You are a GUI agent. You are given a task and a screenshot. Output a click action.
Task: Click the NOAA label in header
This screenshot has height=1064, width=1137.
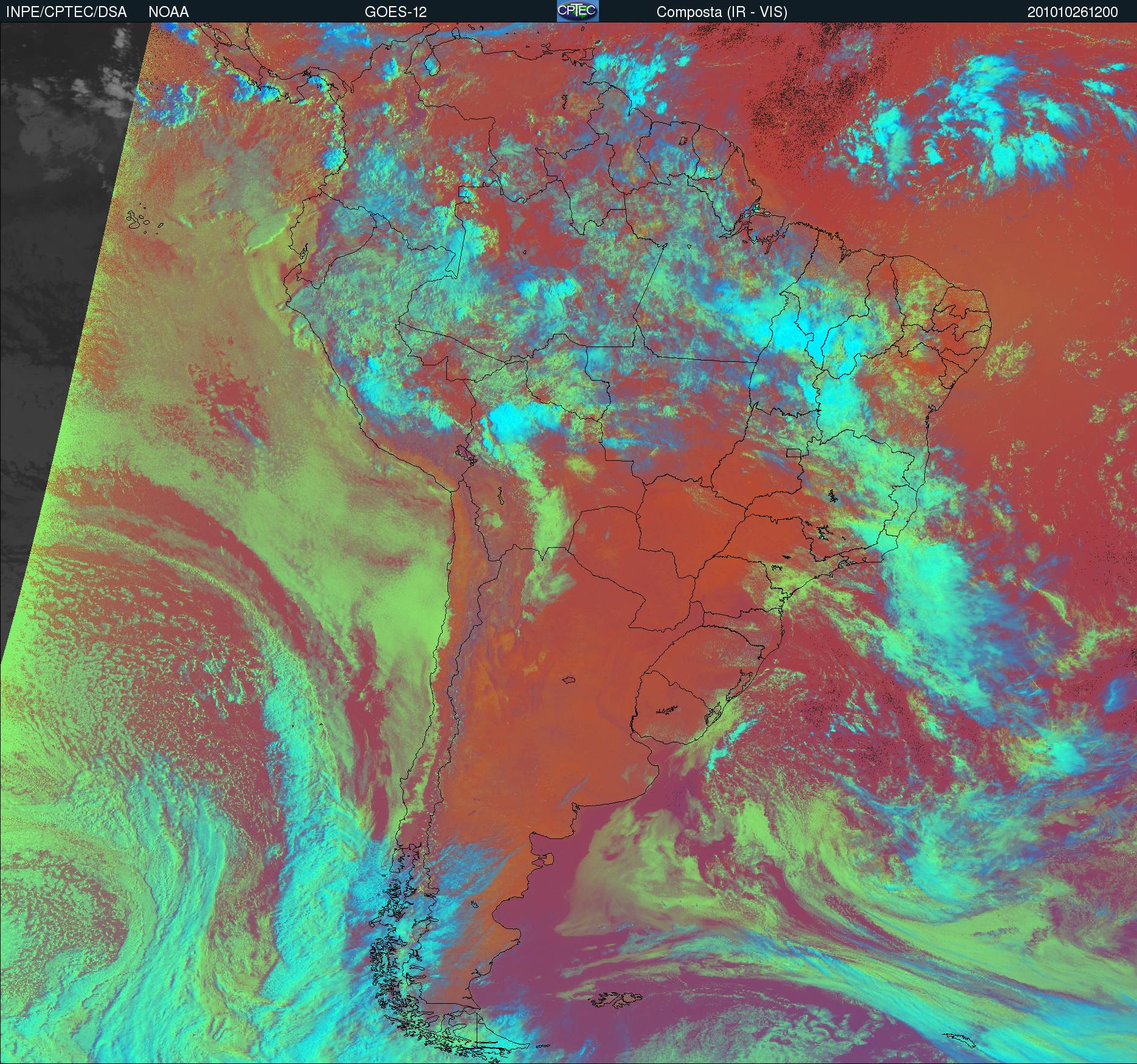click(x=168, y=12)
